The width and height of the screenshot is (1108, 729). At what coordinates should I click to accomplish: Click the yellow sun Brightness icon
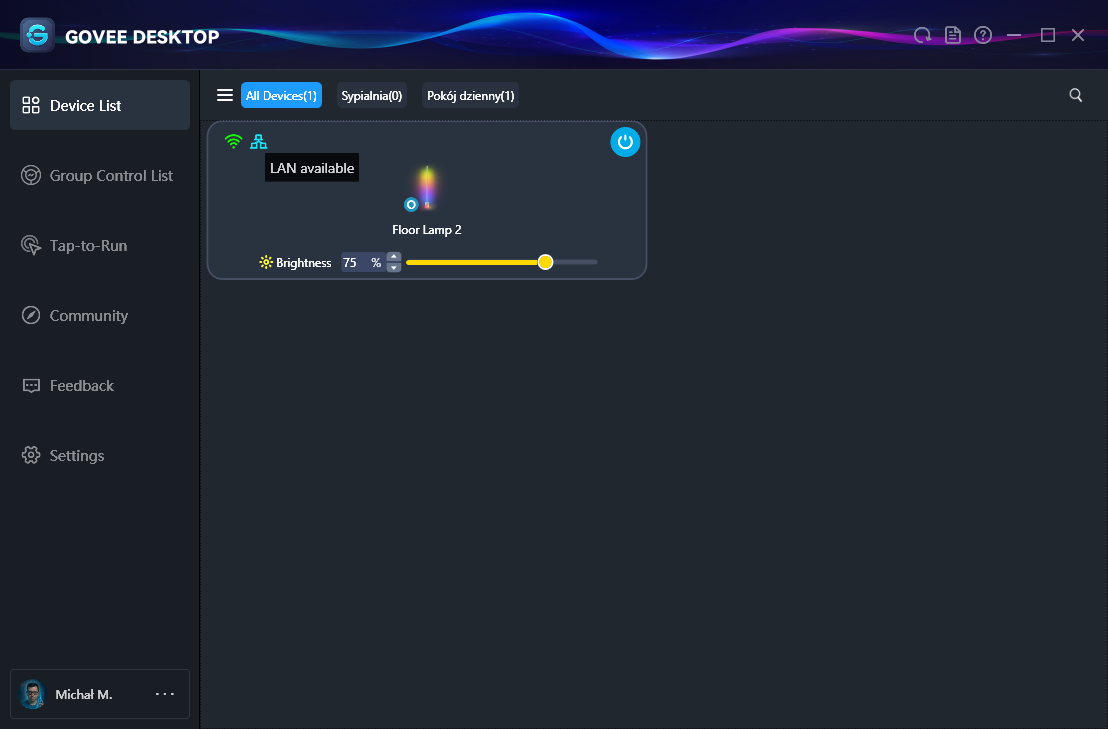[266, 262]
